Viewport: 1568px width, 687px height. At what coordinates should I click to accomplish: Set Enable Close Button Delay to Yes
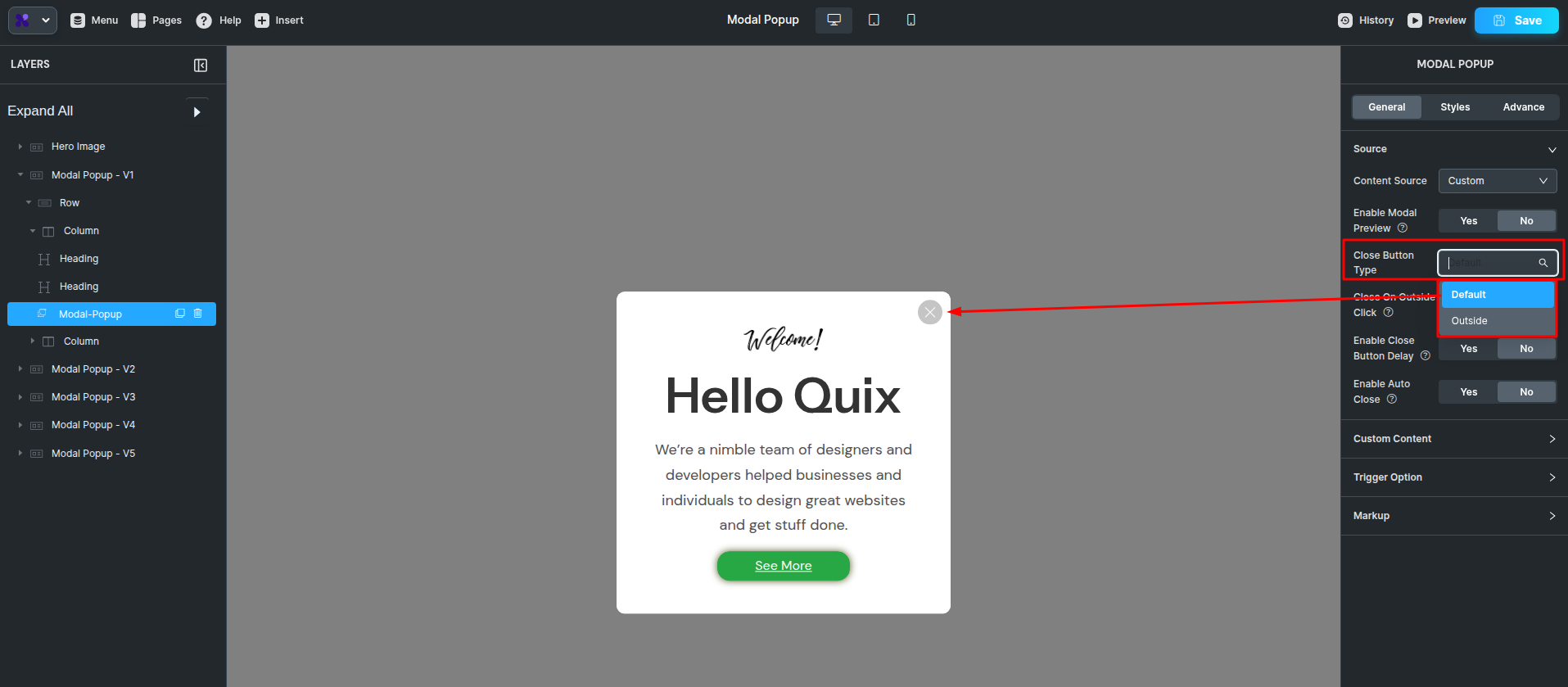1469,349
